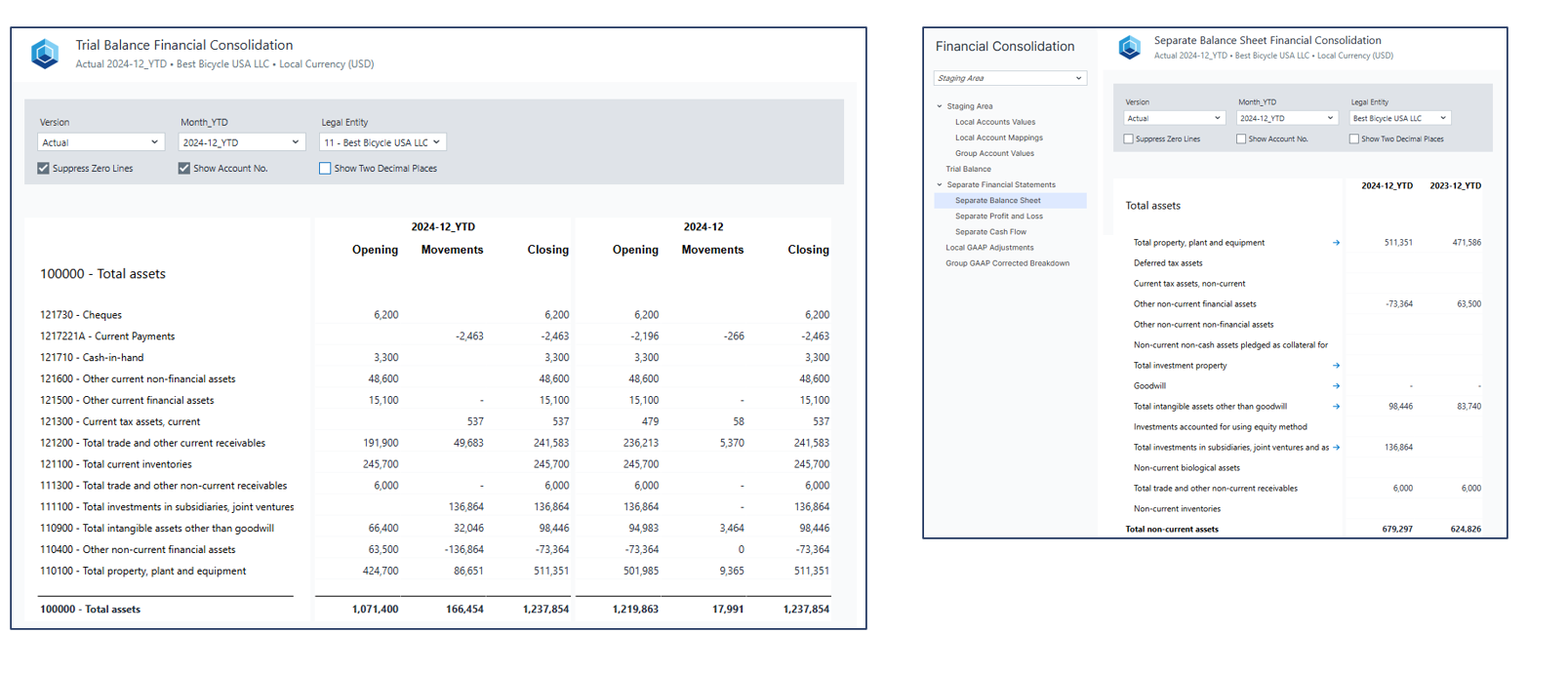The image size is (1568, 673).
Task: Click the Trial Balance Financial Consolidation title
Action: tap(184, 45)
